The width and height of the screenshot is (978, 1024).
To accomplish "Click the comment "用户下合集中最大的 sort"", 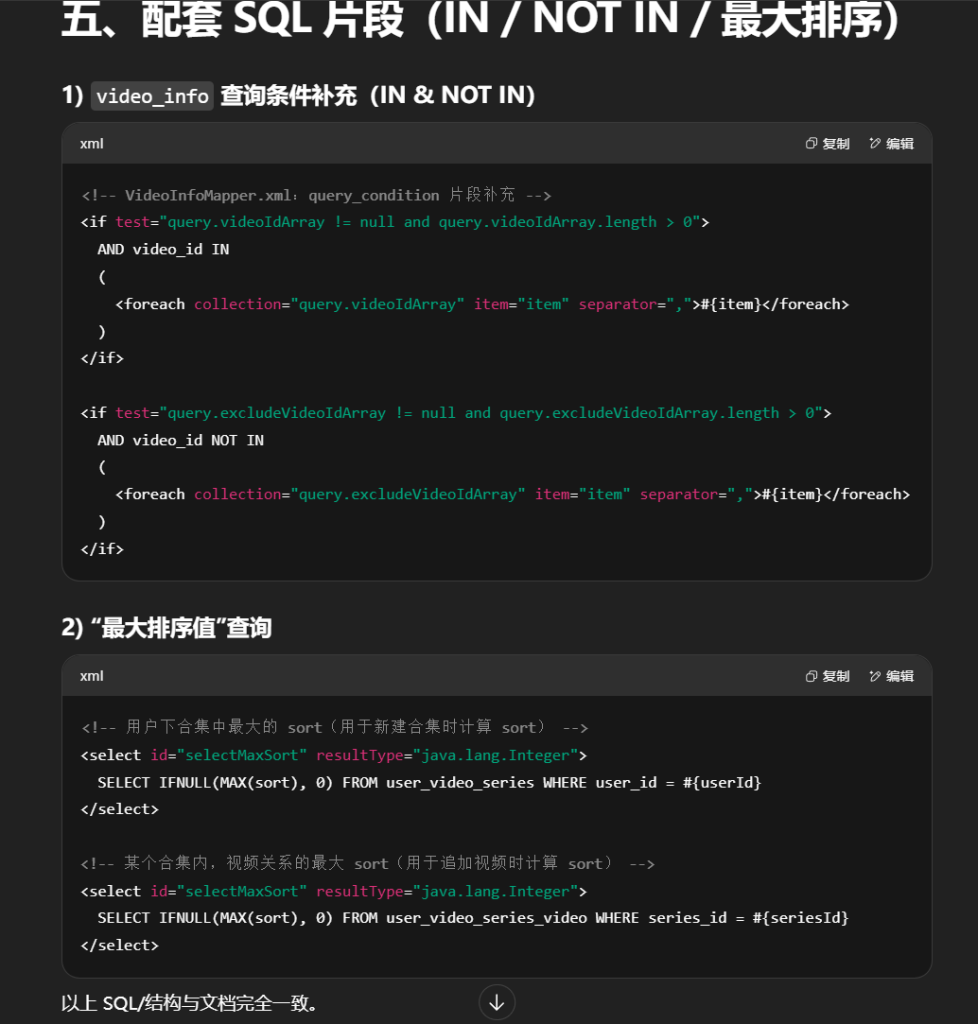I will click(334, 727).
